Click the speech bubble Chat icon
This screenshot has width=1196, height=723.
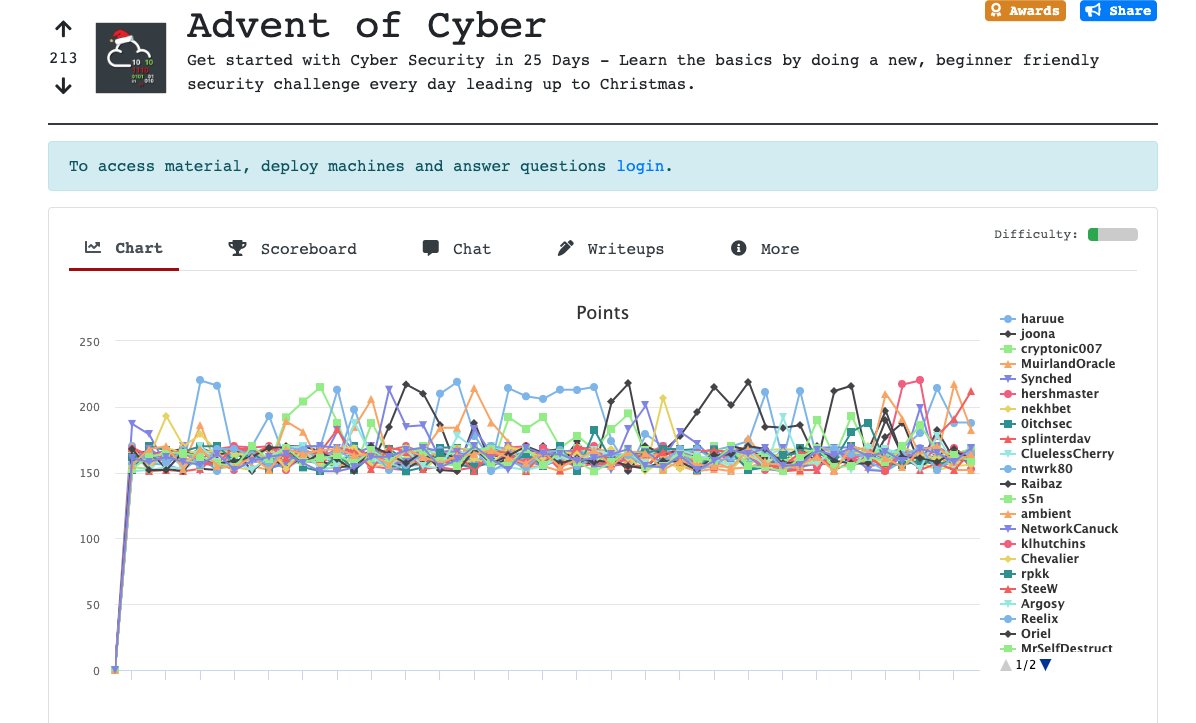431,248
